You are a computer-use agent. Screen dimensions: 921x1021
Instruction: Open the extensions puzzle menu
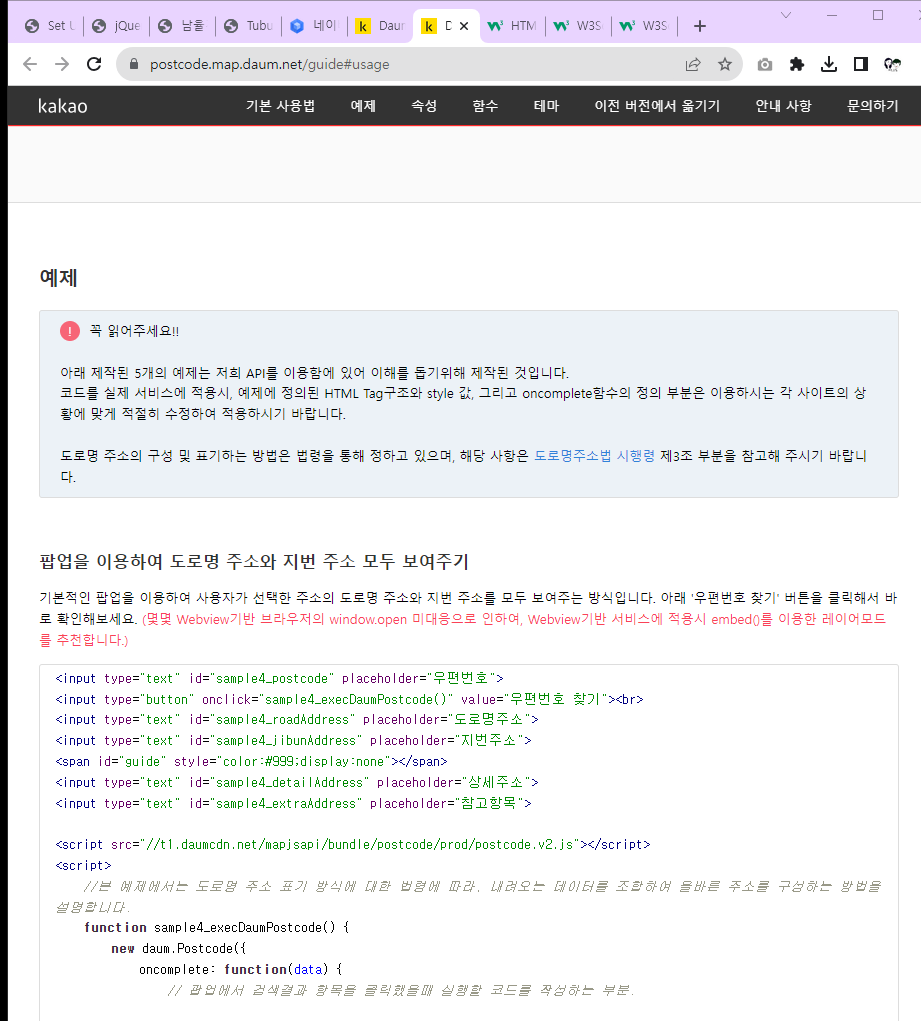(x=797, y=64)
